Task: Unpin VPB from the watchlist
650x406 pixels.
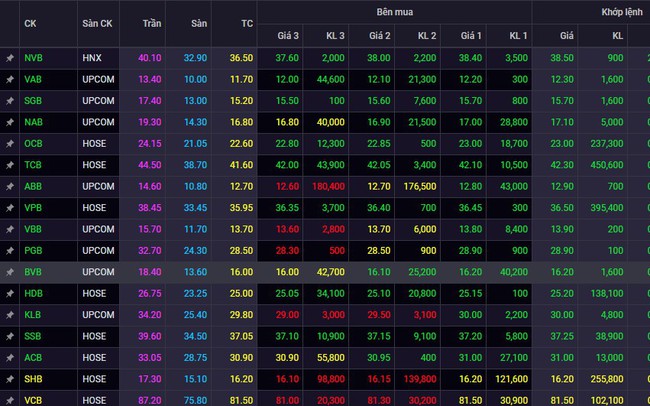Action: click(10, 208)
